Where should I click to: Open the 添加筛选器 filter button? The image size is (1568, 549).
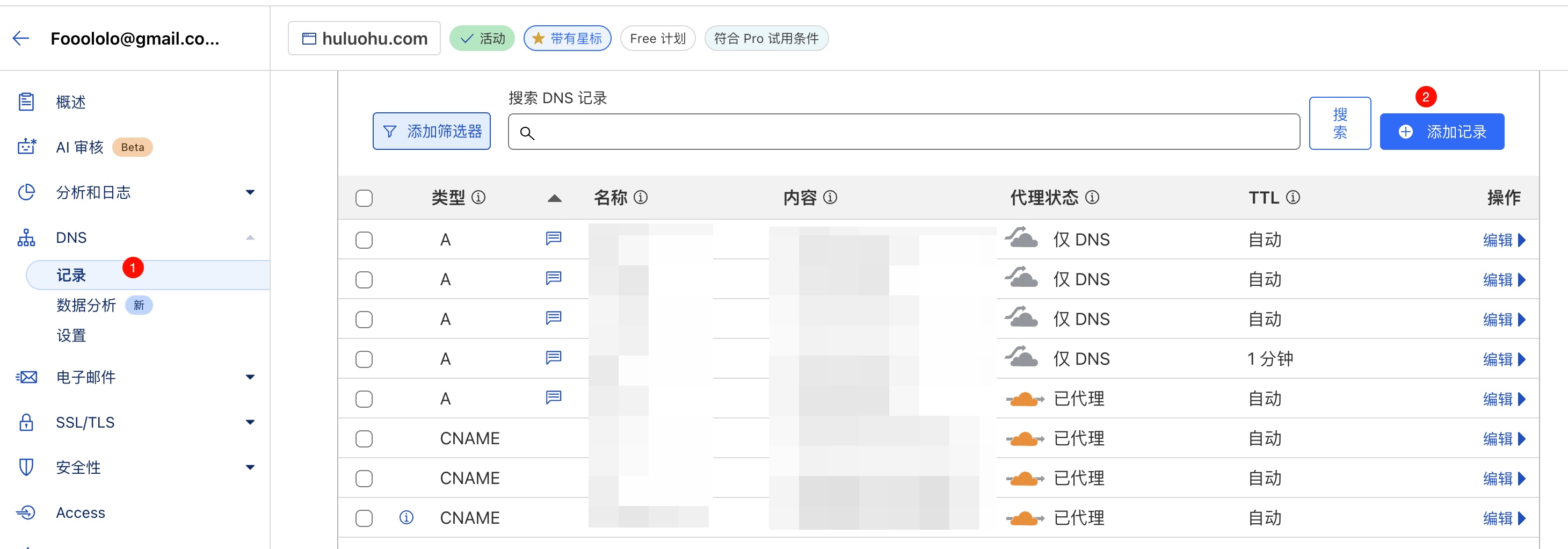pos(432,131)
